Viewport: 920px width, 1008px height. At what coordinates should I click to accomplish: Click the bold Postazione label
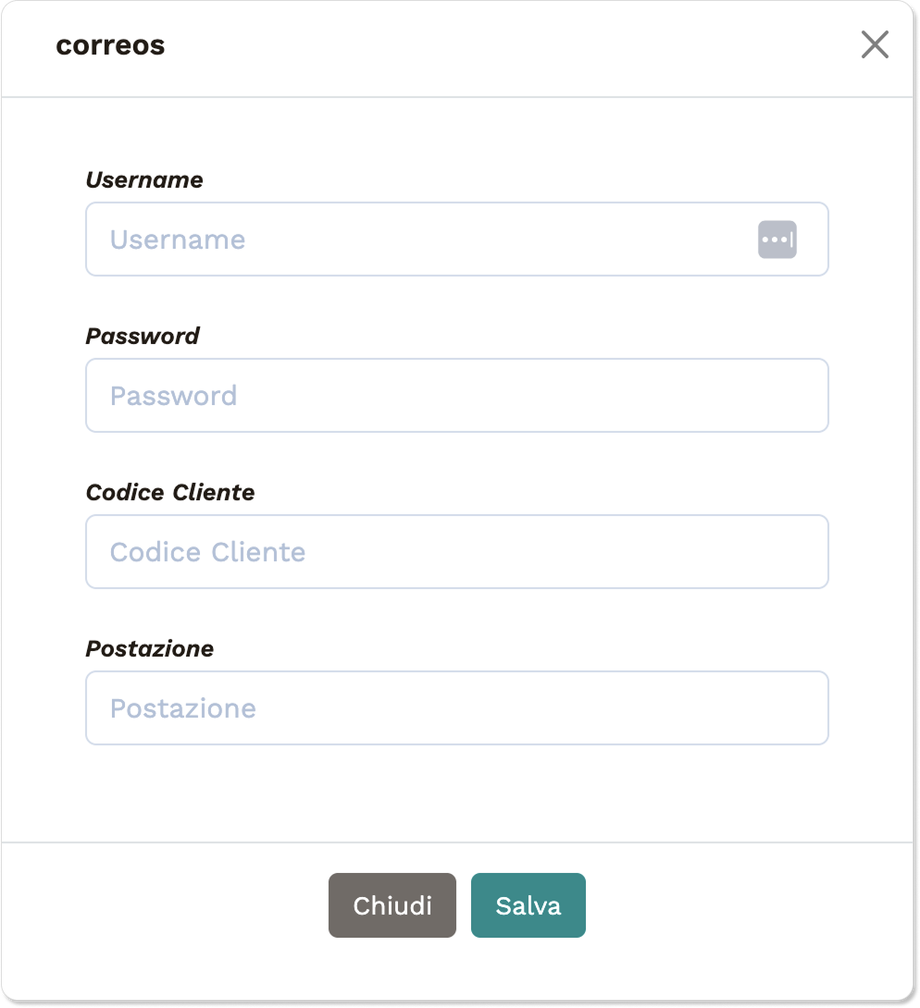click(x=149, y=648)
